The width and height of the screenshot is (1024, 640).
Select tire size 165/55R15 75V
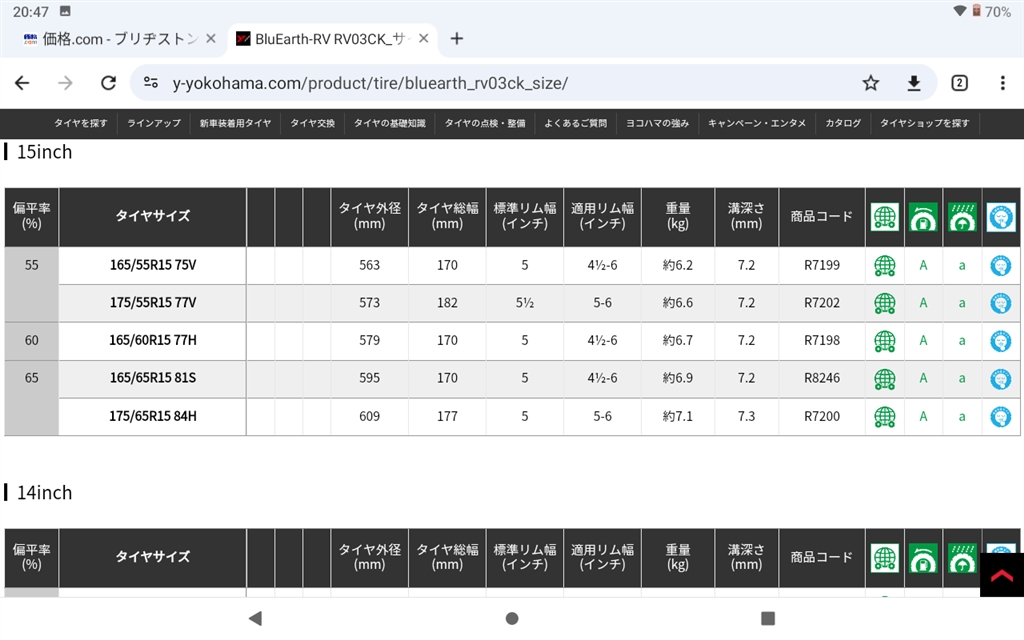pos(153,265)
